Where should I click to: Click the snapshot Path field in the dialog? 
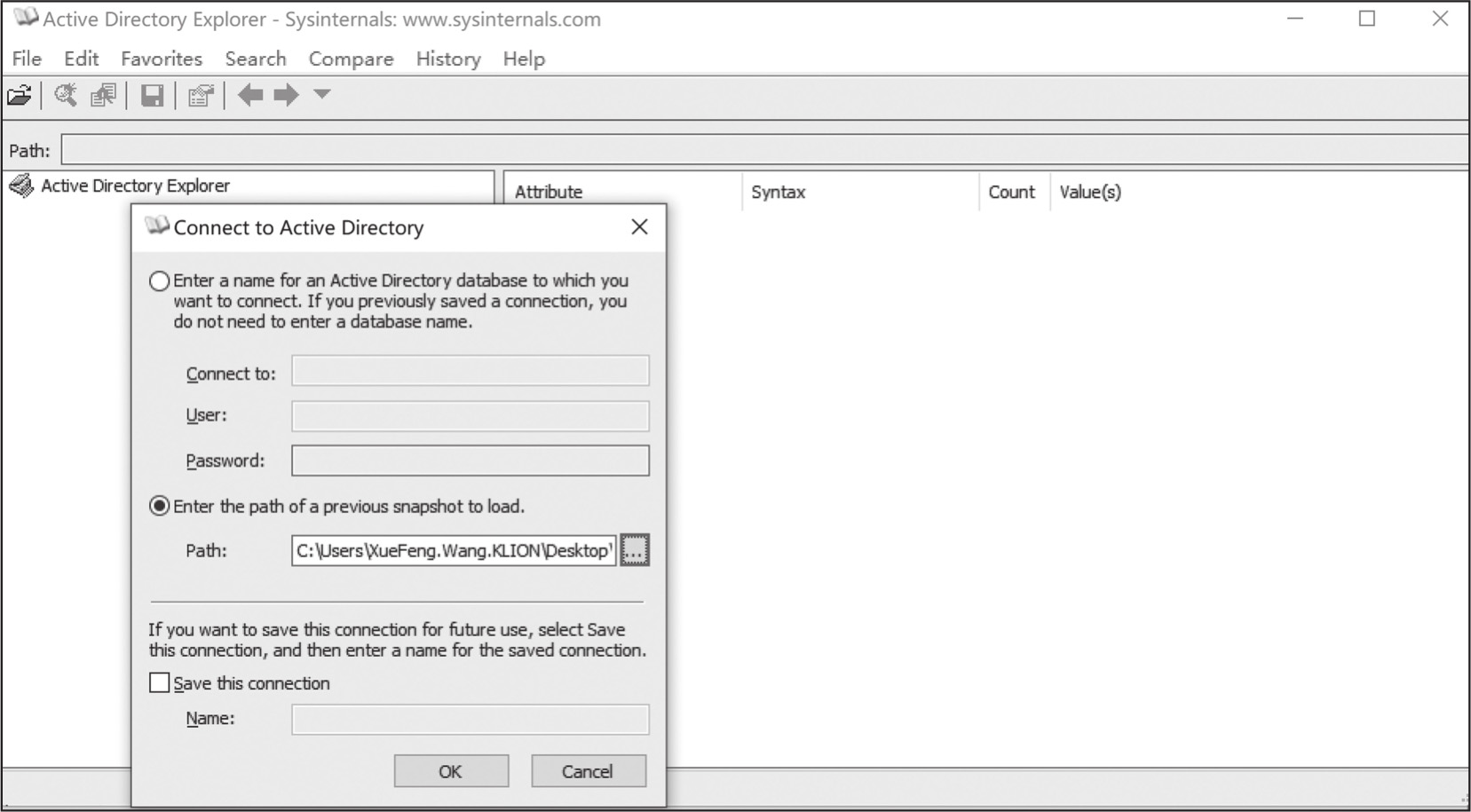click(454, 550)
